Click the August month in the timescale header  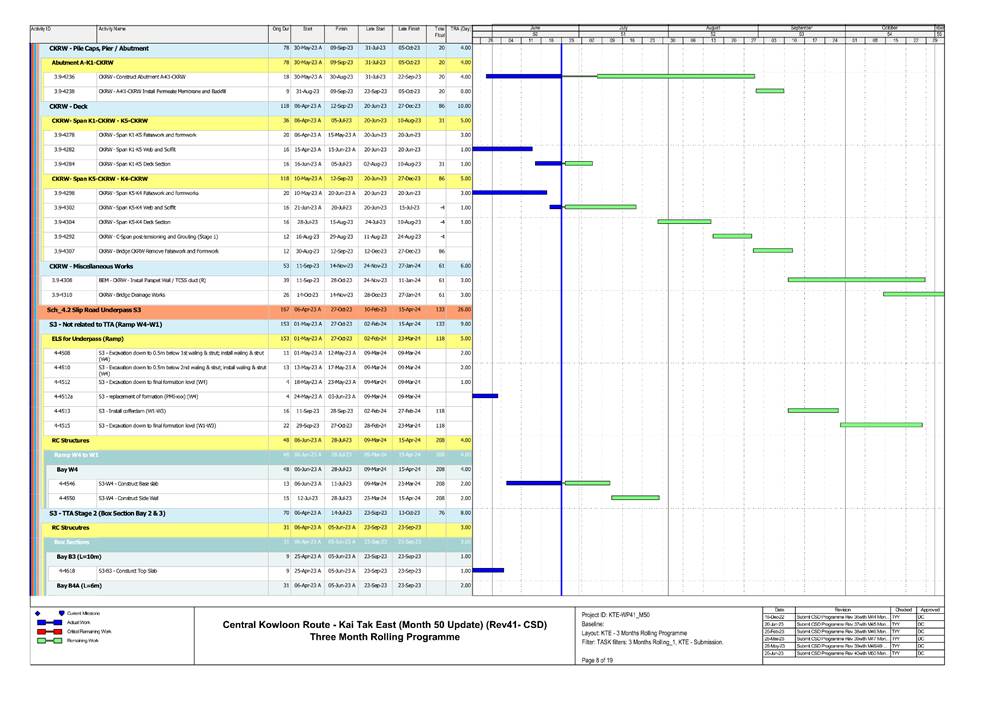pyautogui.click(x=712, y=28)
